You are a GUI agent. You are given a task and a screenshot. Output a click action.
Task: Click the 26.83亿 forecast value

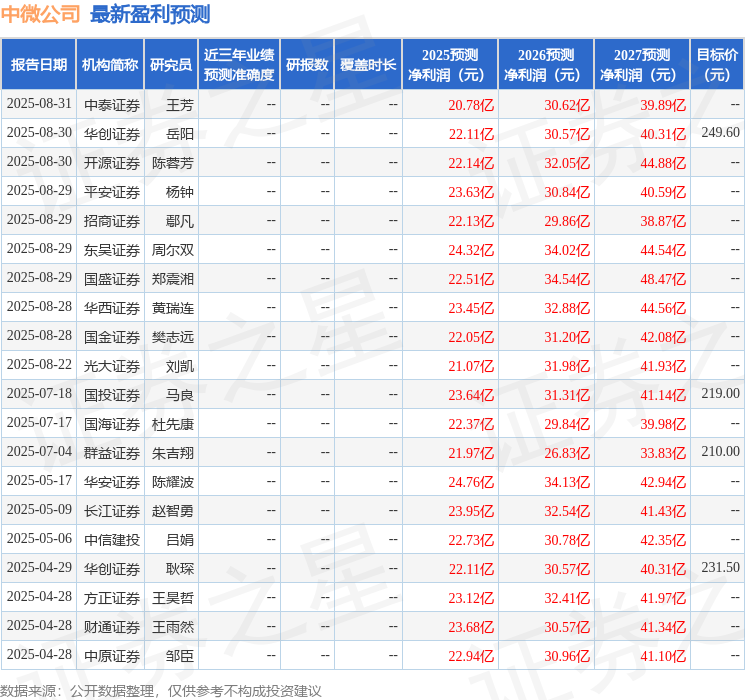click(x=567, y=453)
